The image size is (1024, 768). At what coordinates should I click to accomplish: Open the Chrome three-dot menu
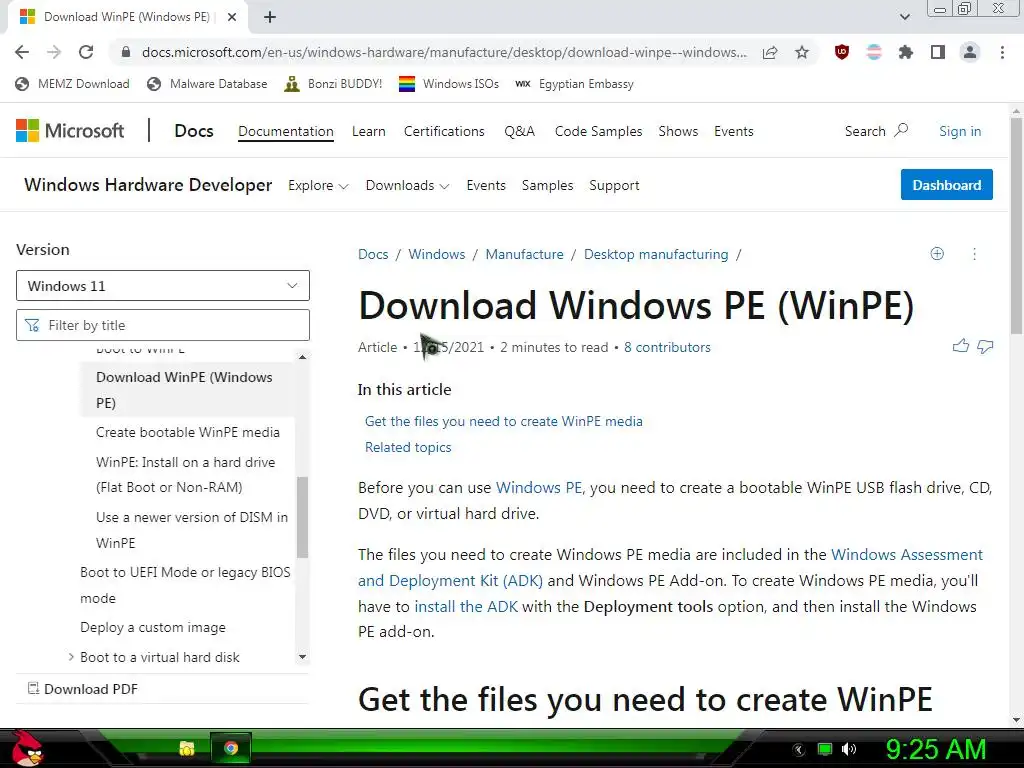pos(1002,52)
